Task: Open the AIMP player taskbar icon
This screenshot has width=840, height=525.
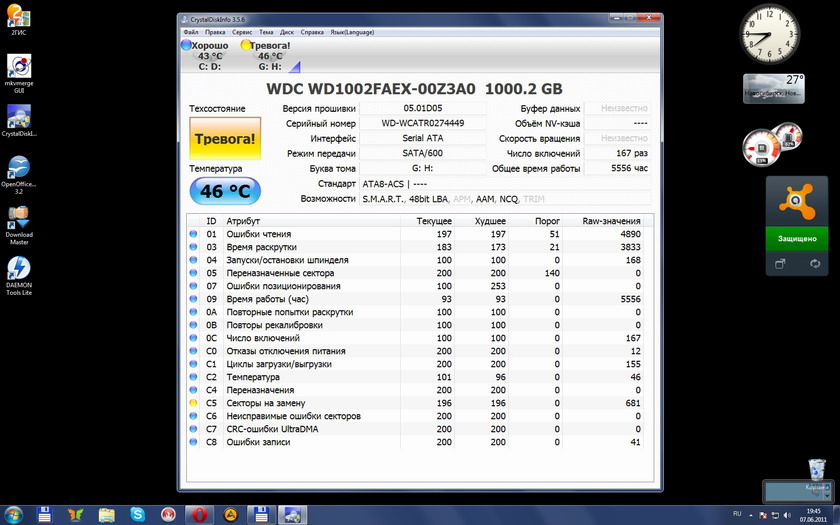Action: [x=230, y=515]
